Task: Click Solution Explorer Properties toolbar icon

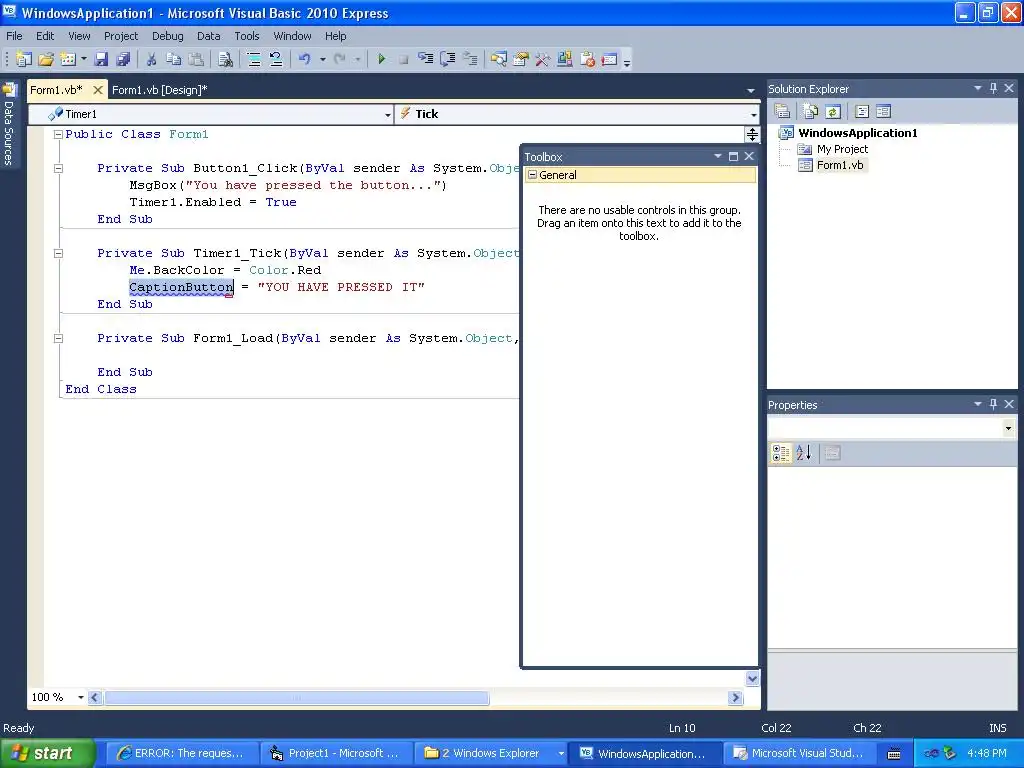Action: (x=782, y=112)
